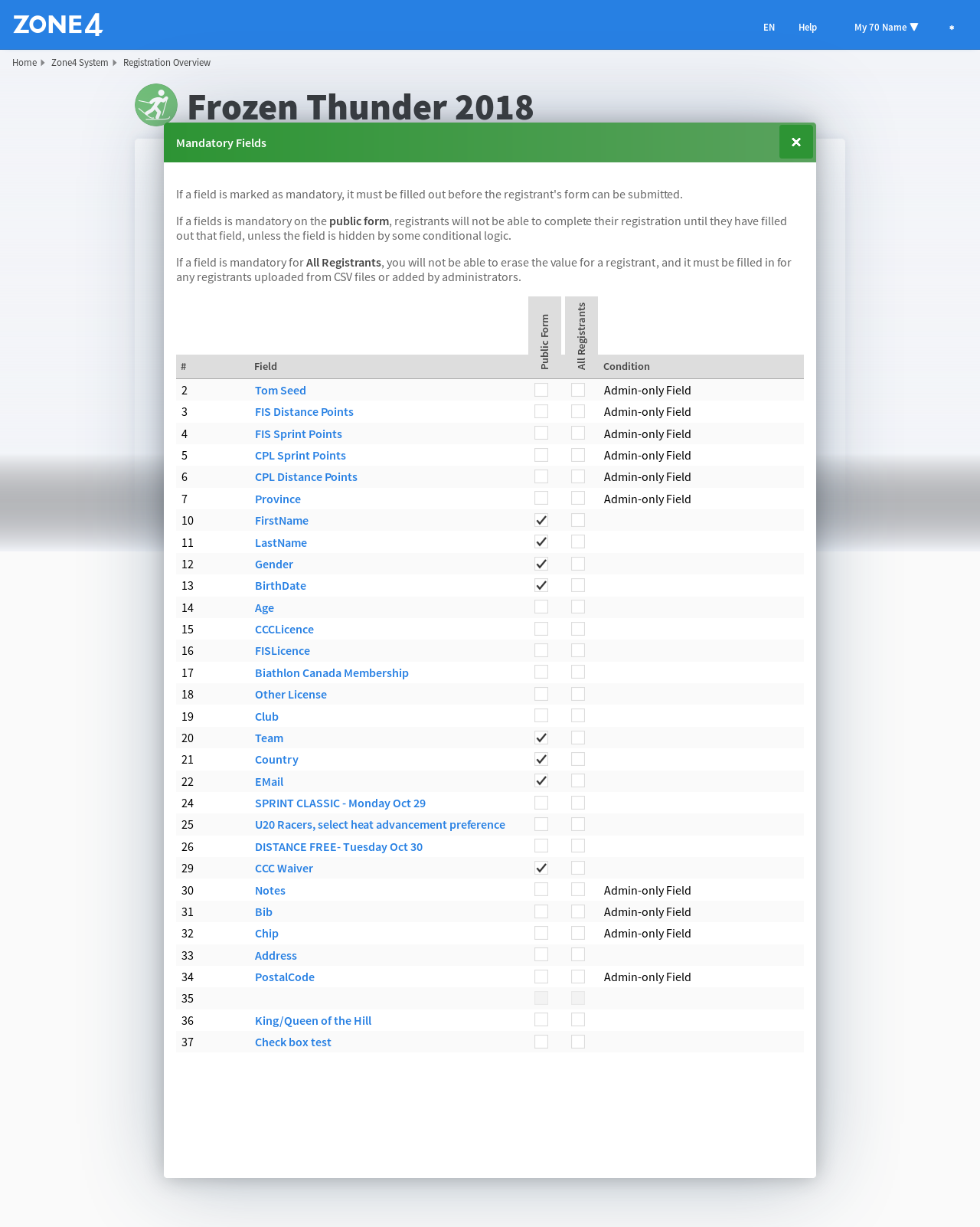Open the EN language selector
Viewport: 980px width, 1227px height.
(x=769, y=28)
